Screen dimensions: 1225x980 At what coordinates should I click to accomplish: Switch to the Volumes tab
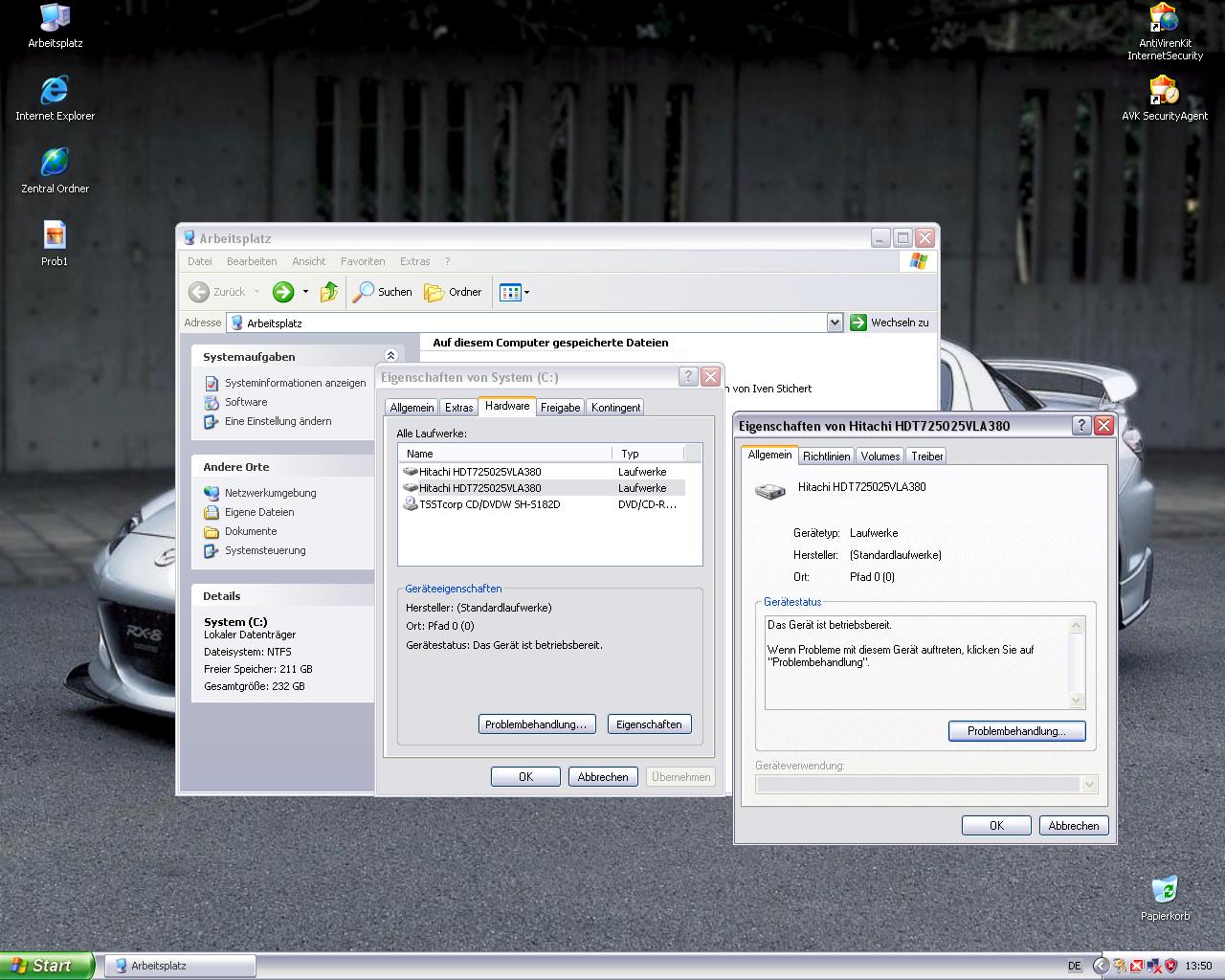tap(880, 457)
